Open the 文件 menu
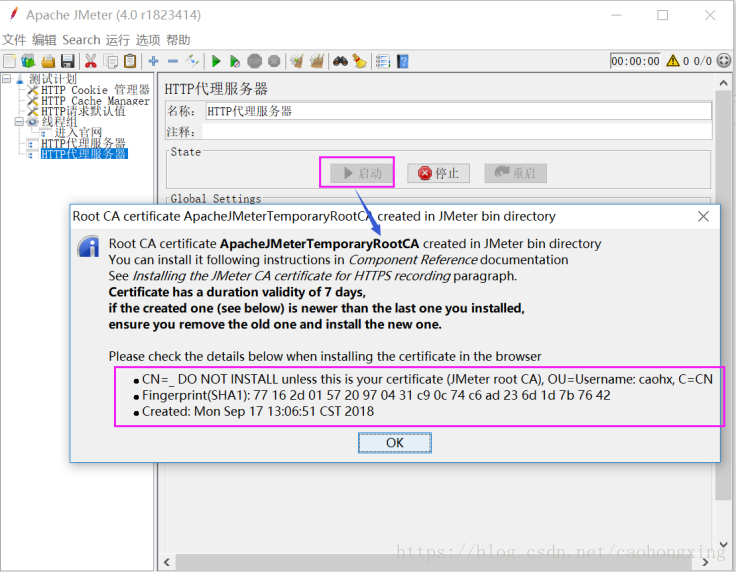Image resolution: width=737 pixels, height=572 pixels. 14,40
